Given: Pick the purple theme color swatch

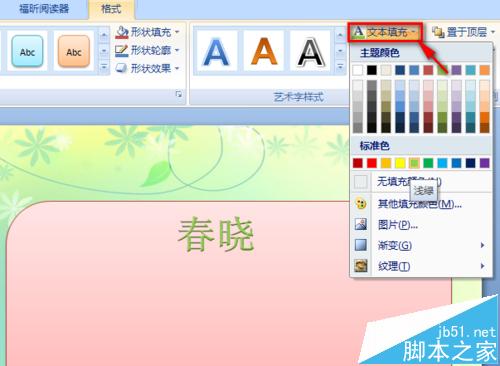Looking at the screenshot, I should point(456,70).
